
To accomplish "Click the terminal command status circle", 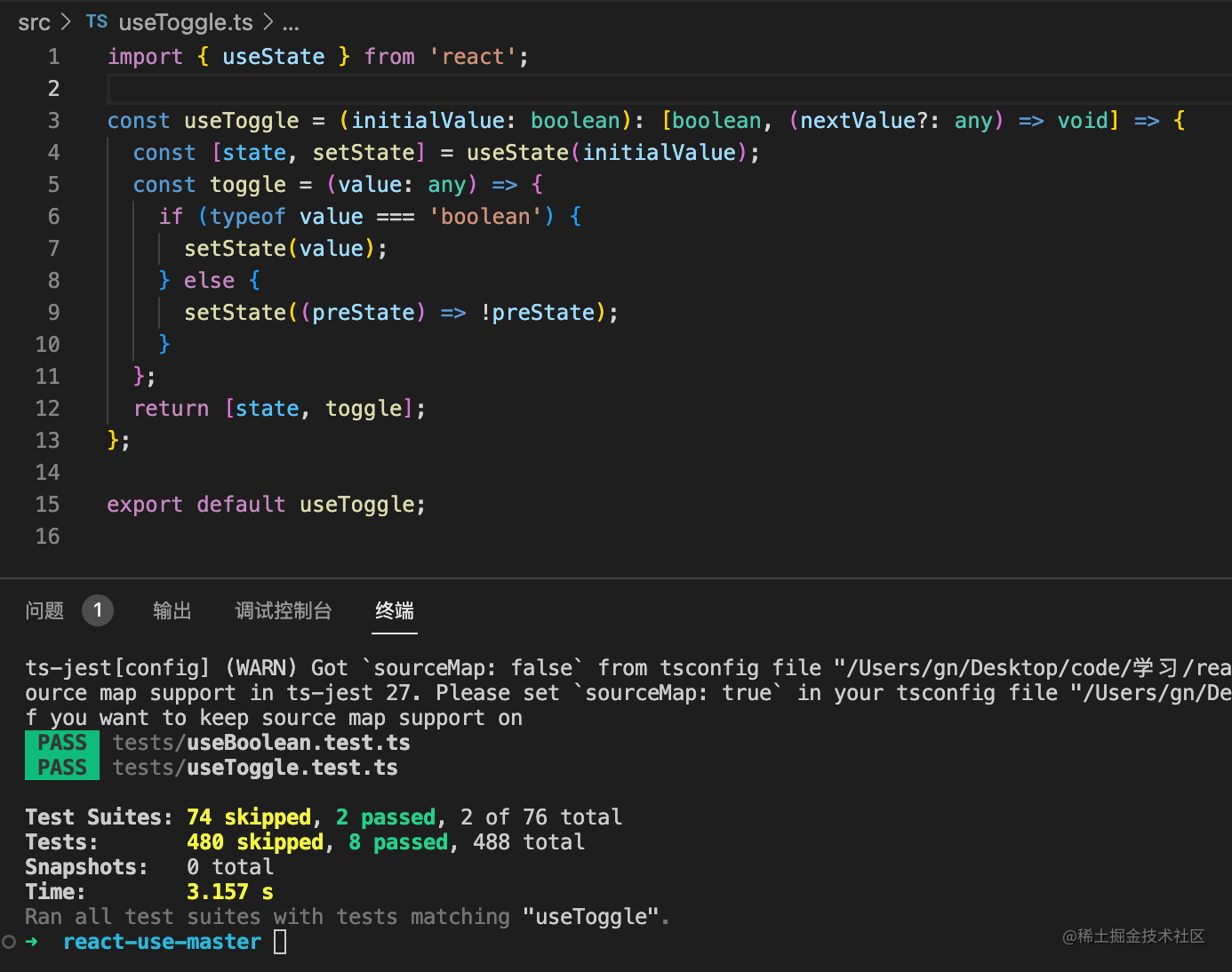I will click(x=9, y=942).
